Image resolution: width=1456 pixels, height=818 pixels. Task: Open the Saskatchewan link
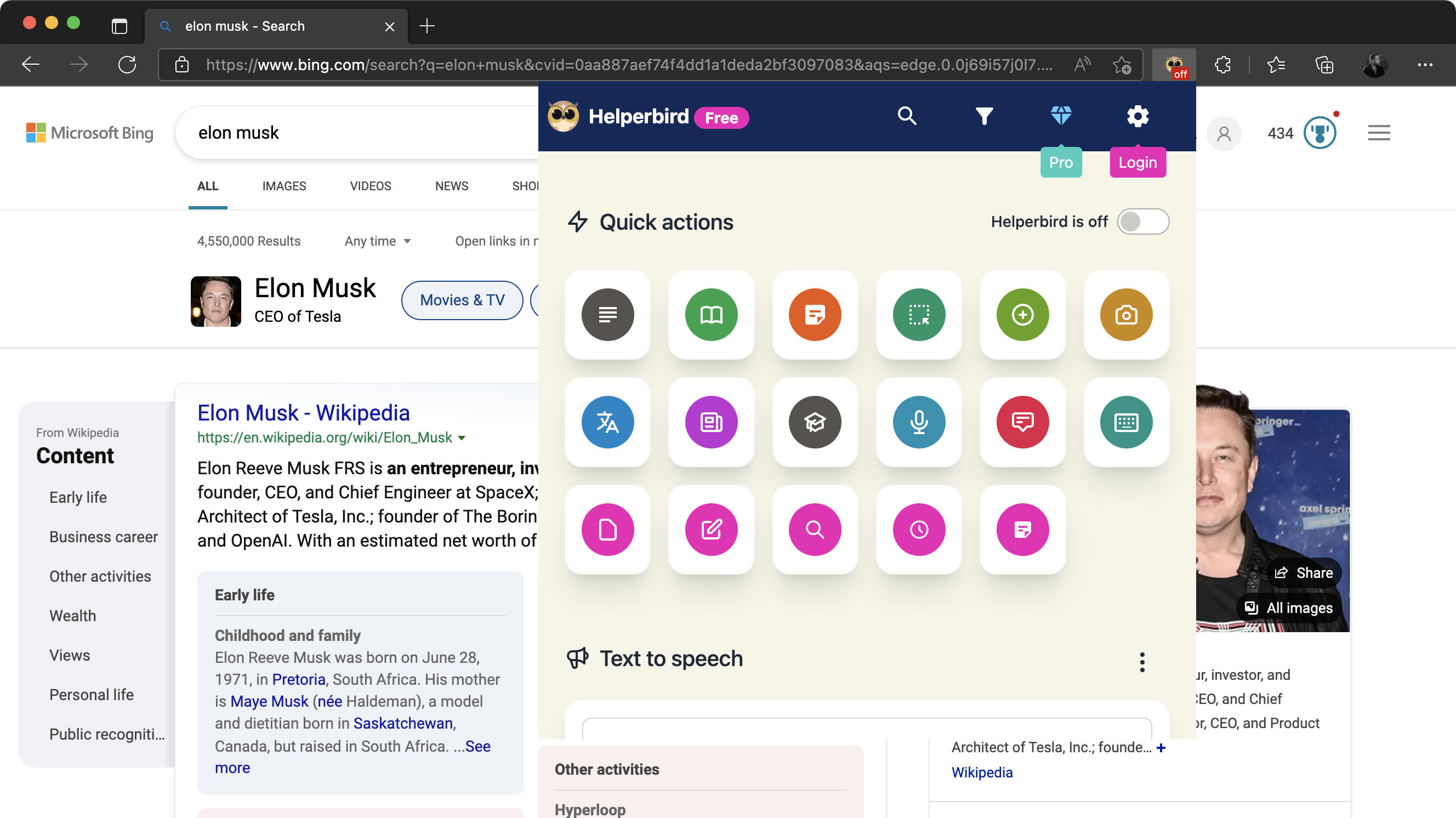coord(402,724)
